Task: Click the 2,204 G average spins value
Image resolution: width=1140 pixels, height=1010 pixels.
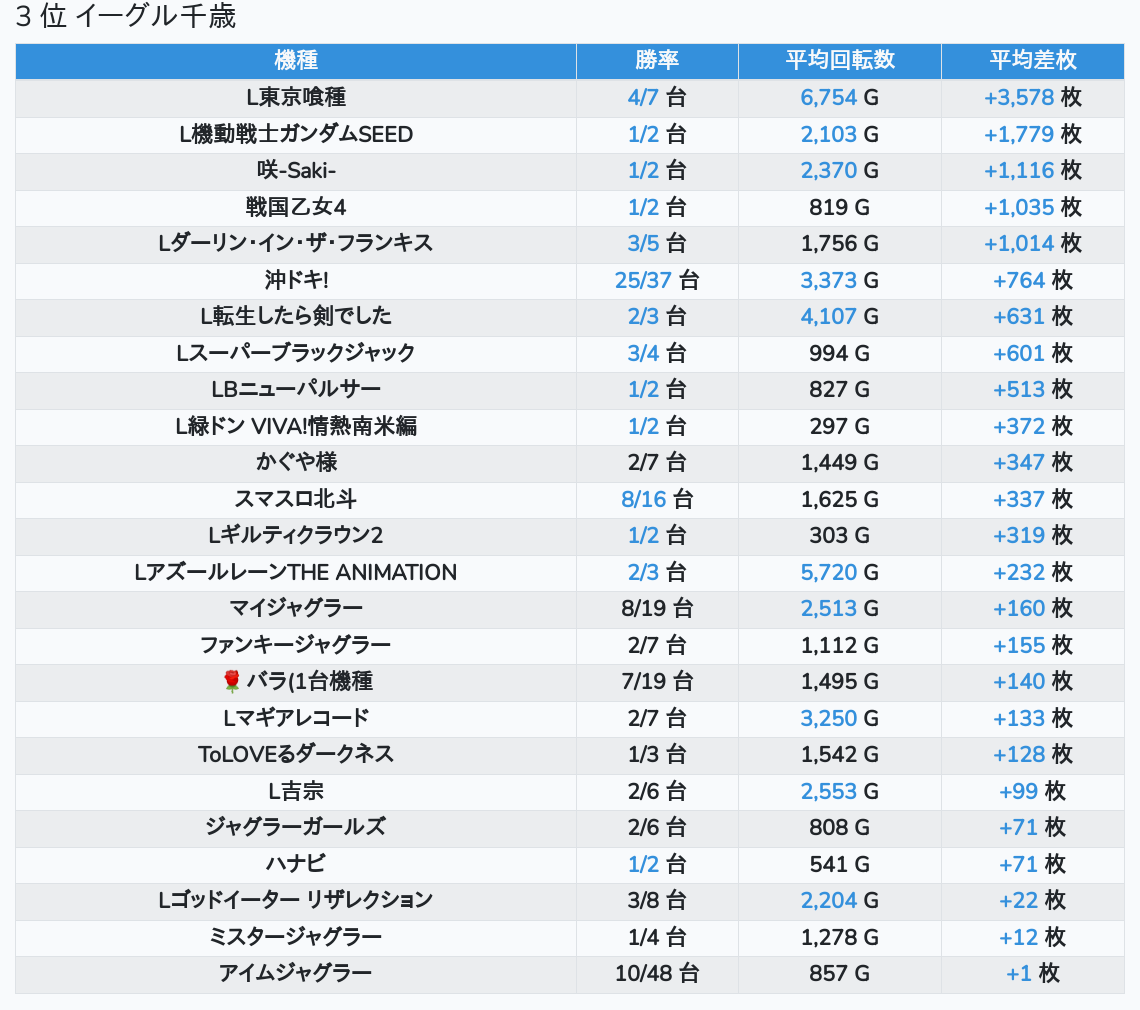Action: [x=840, y=901]
